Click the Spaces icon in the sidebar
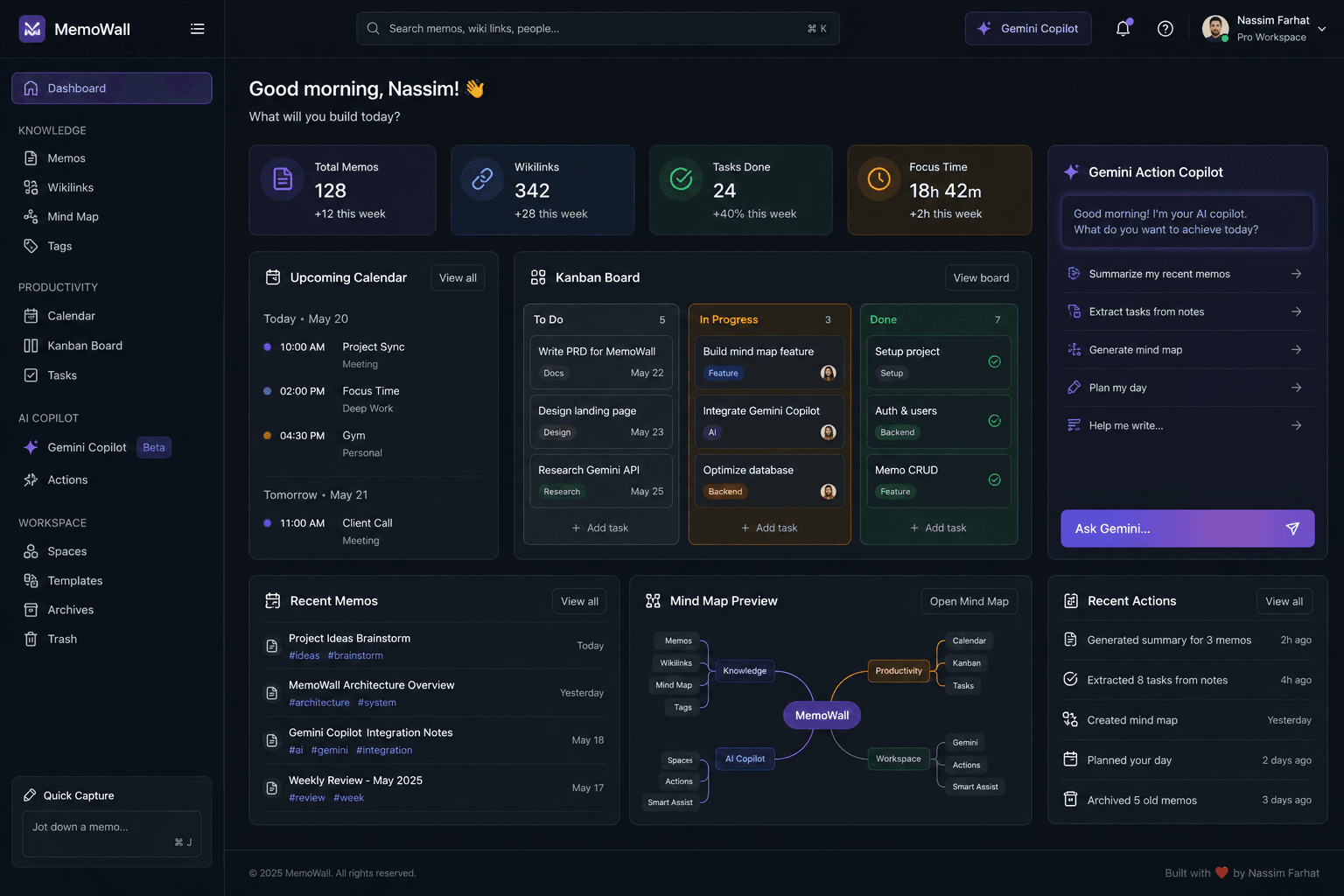Image resolution: width=1344 pixels, height=896 pixels. click(31, 551)
